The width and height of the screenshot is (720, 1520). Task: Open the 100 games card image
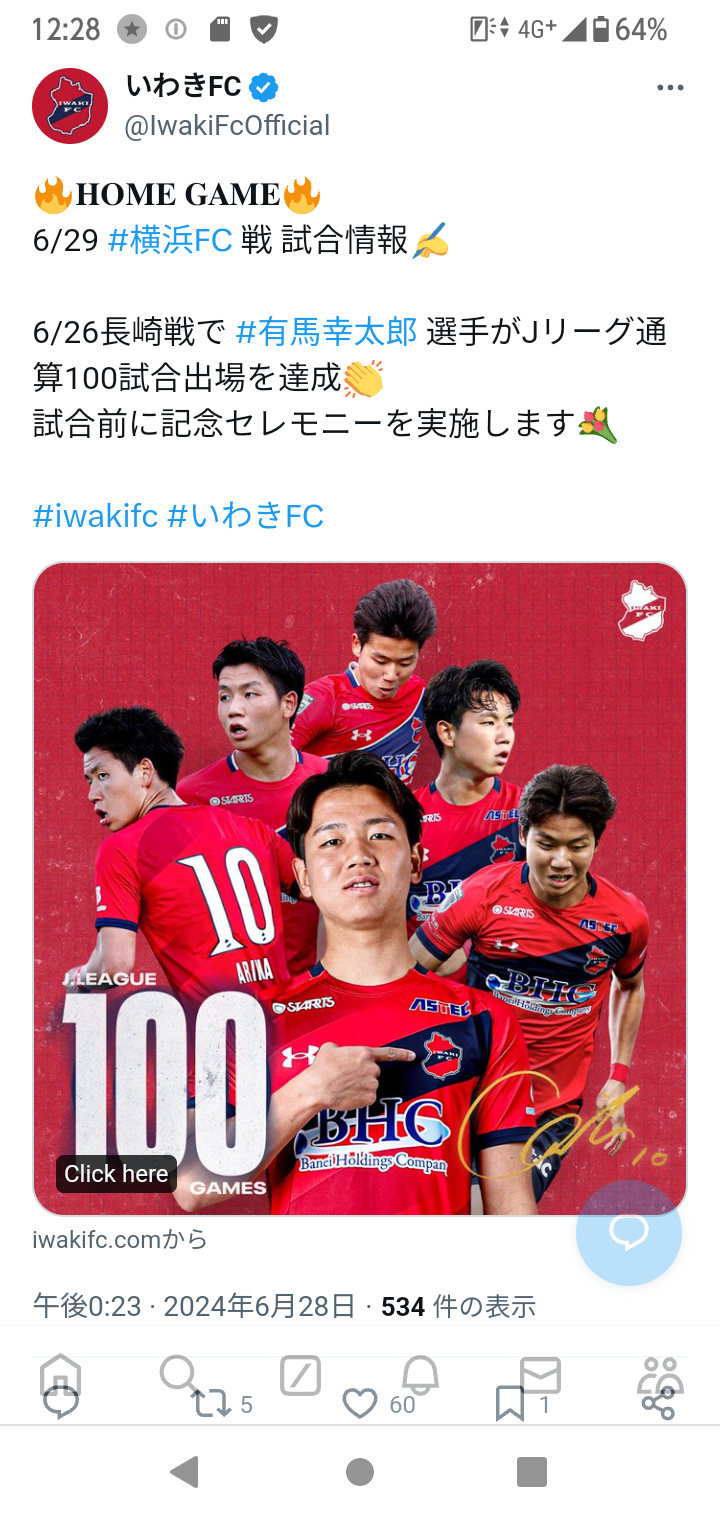click(360, 889)
